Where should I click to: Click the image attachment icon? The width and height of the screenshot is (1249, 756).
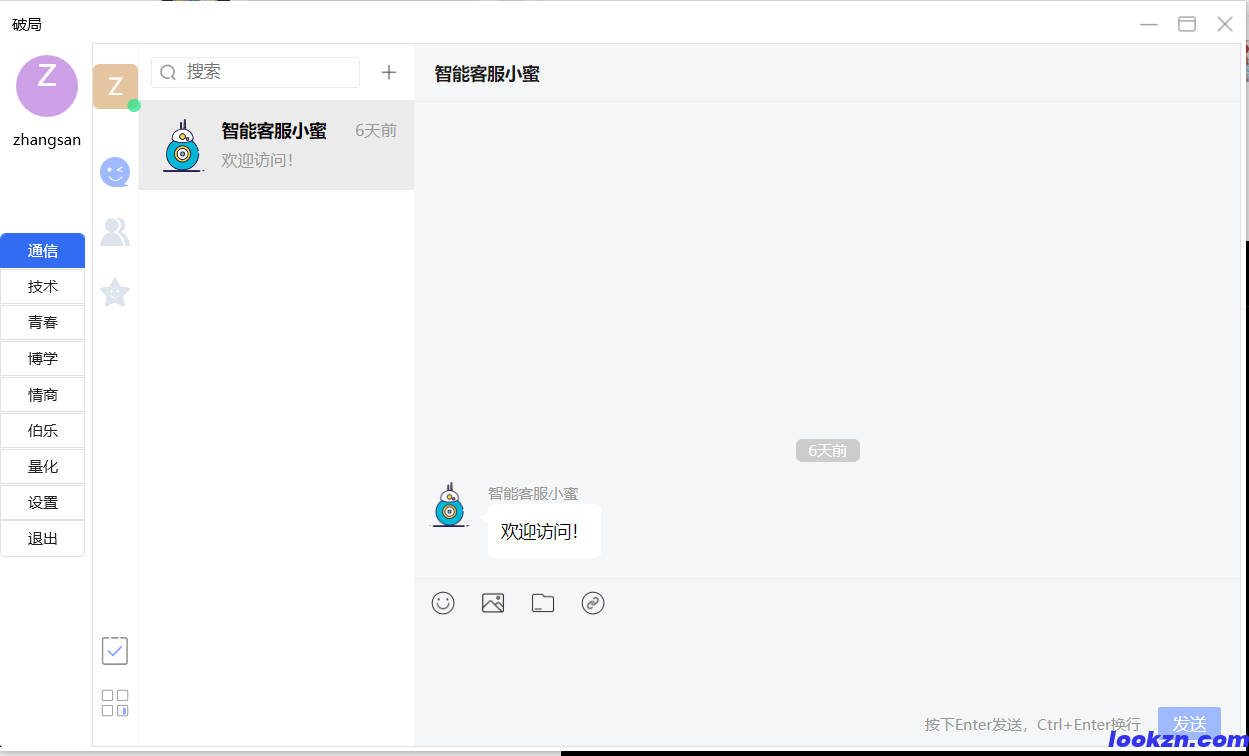493,602
